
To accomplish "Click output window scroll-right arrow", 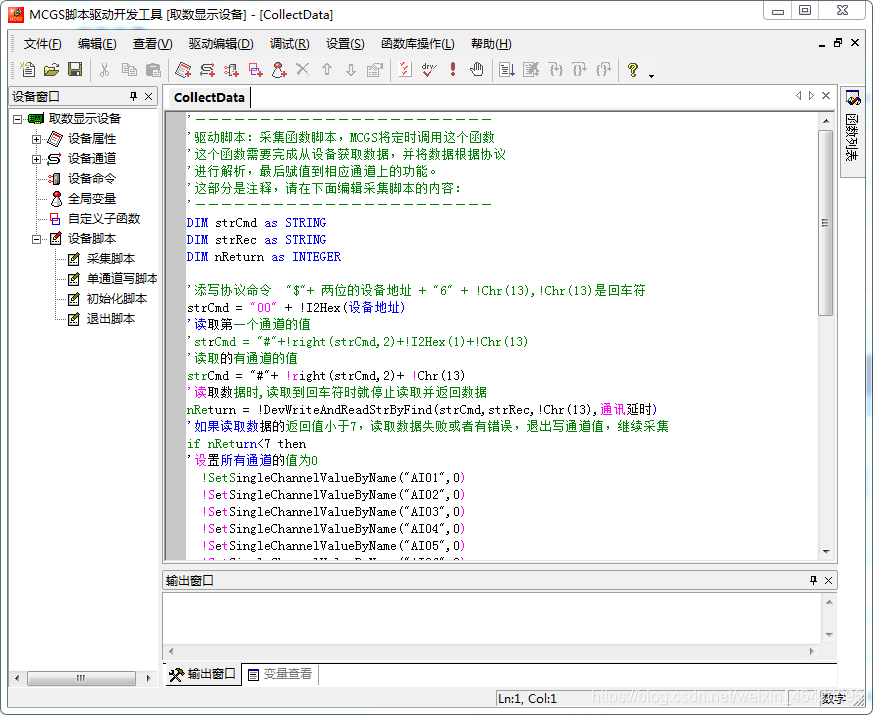I will 812,651.
